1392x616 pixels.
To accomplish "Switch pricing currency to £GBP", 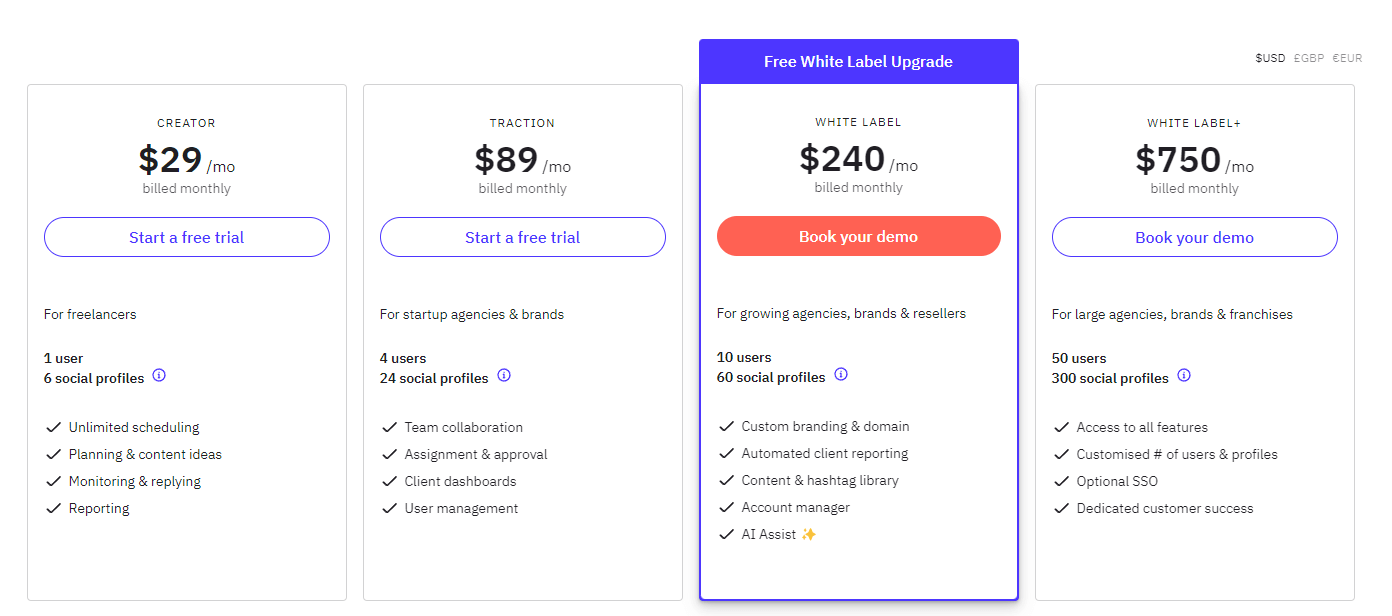I will point(1308,58).
